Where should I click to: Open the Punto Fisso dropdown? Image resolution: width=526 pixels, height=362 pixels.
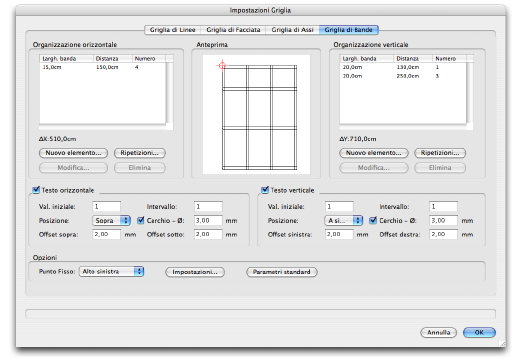point(111,271)
